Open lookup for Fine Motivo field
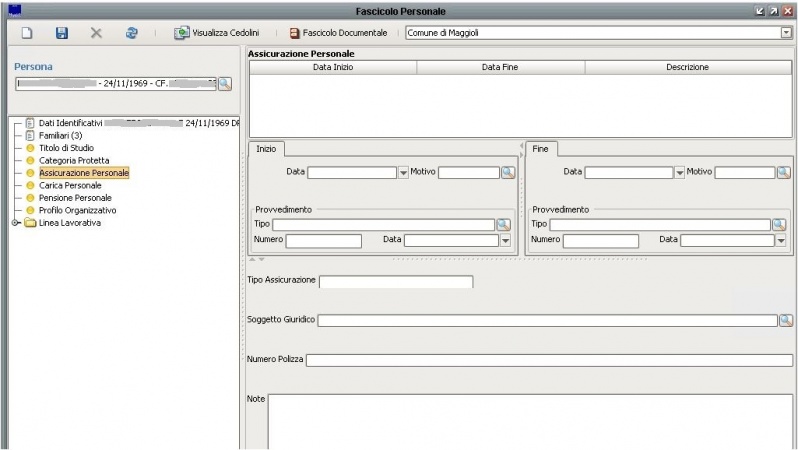Screen dimensions: 798x450 pyautogui.click(x=784, y=172)
